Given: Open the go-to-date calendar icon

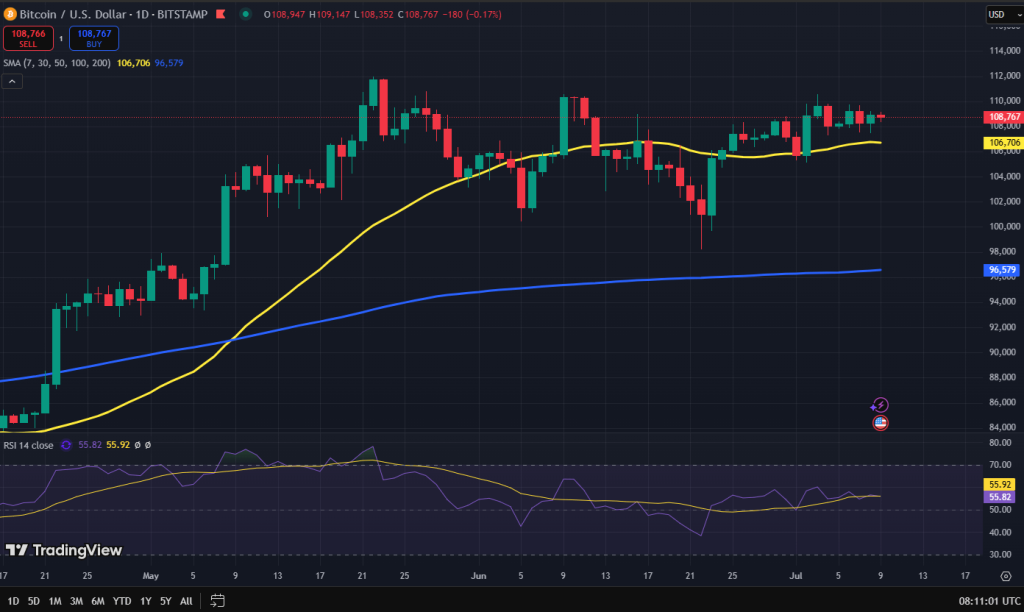Looking at the screenshot, I should click(x=217, y=600).
